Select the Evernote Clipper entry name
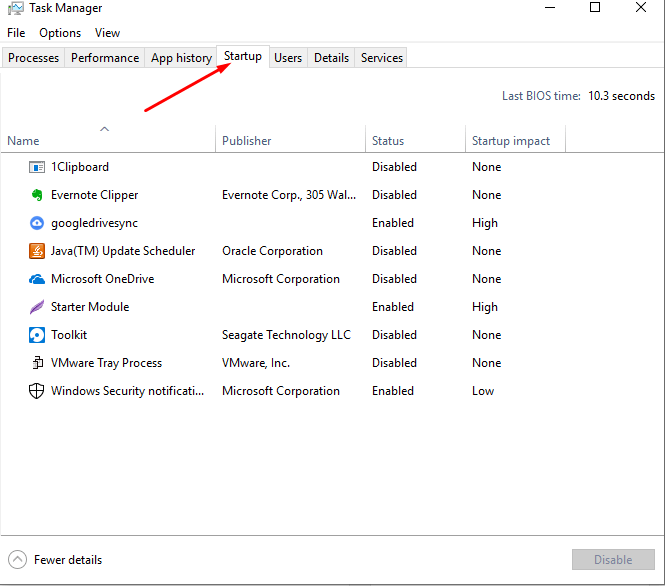665x586 pixels. click(94, 195)
